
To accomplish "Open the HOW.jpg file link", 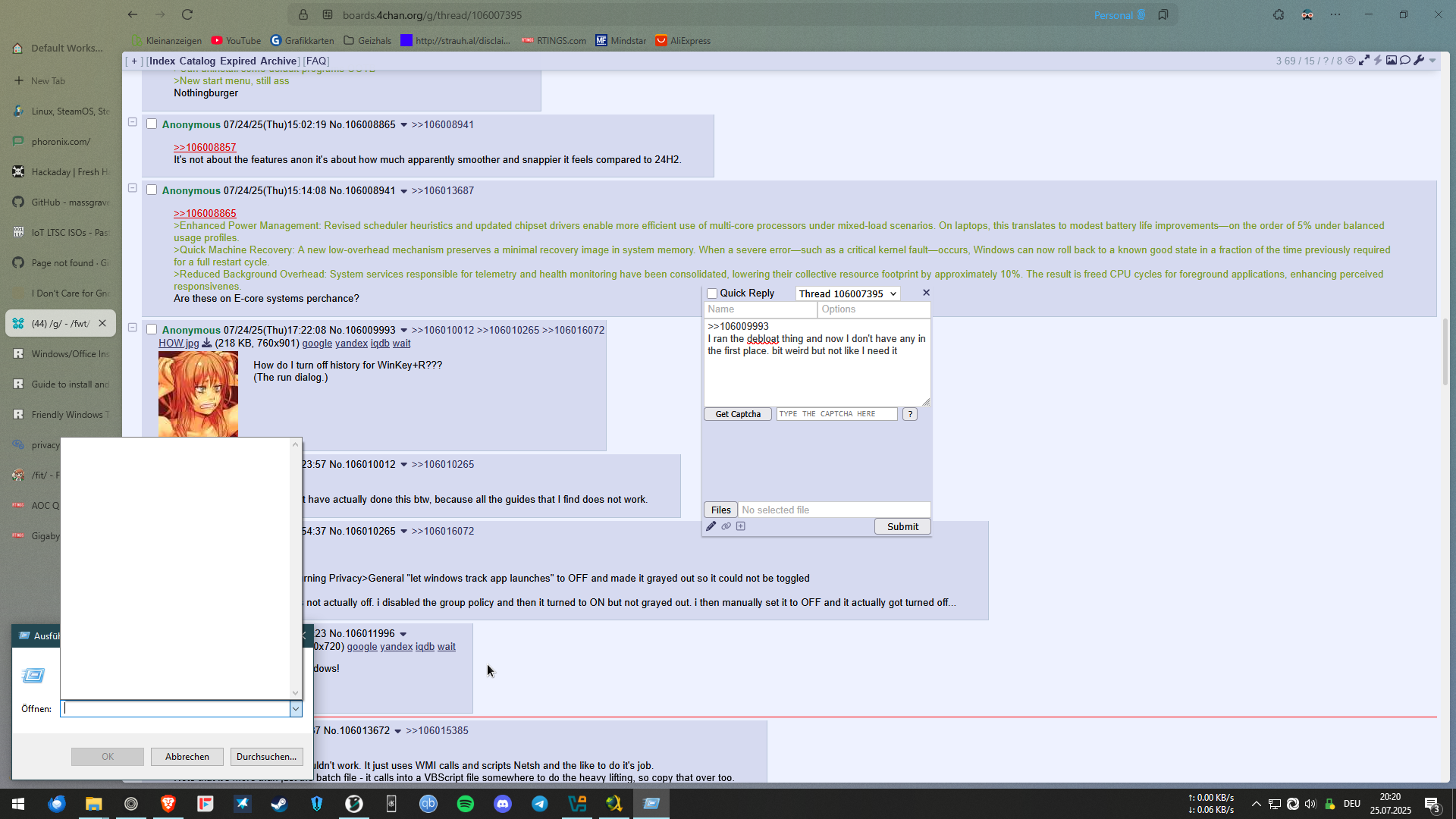I will pos(179,343).
